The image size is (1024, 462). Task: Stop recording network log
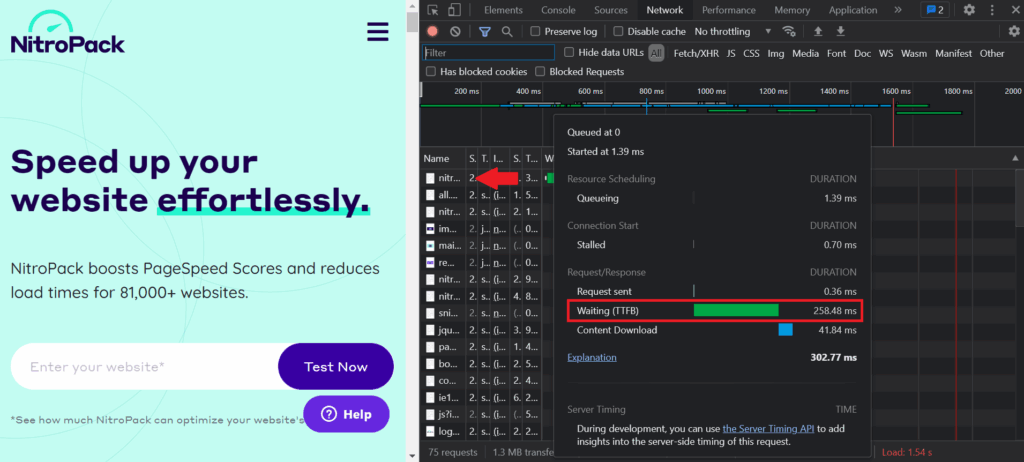point(432,31)
